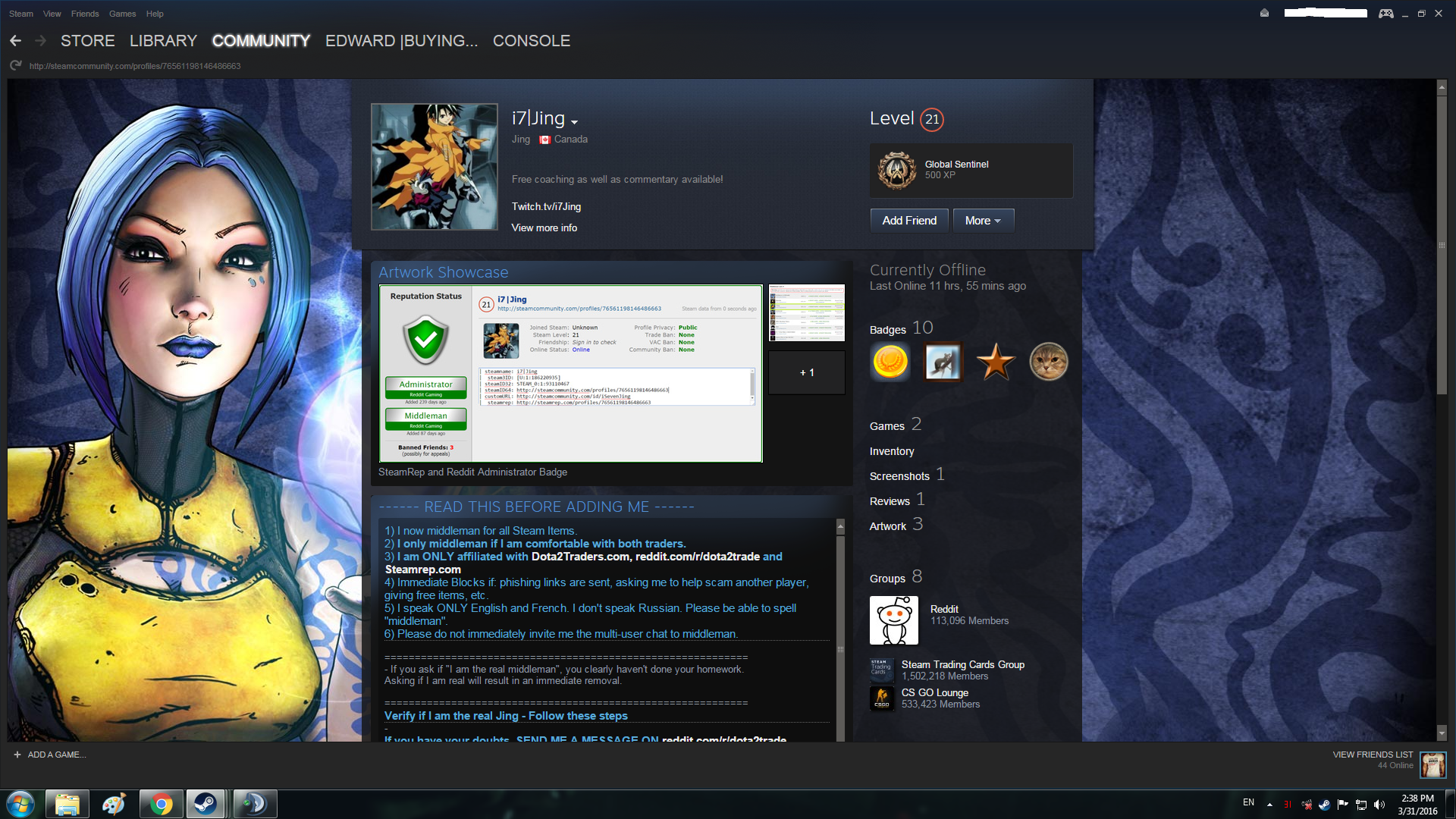Open Google Chrome from taskbar
Screen dimensions: 1456x819
point(161,804)
